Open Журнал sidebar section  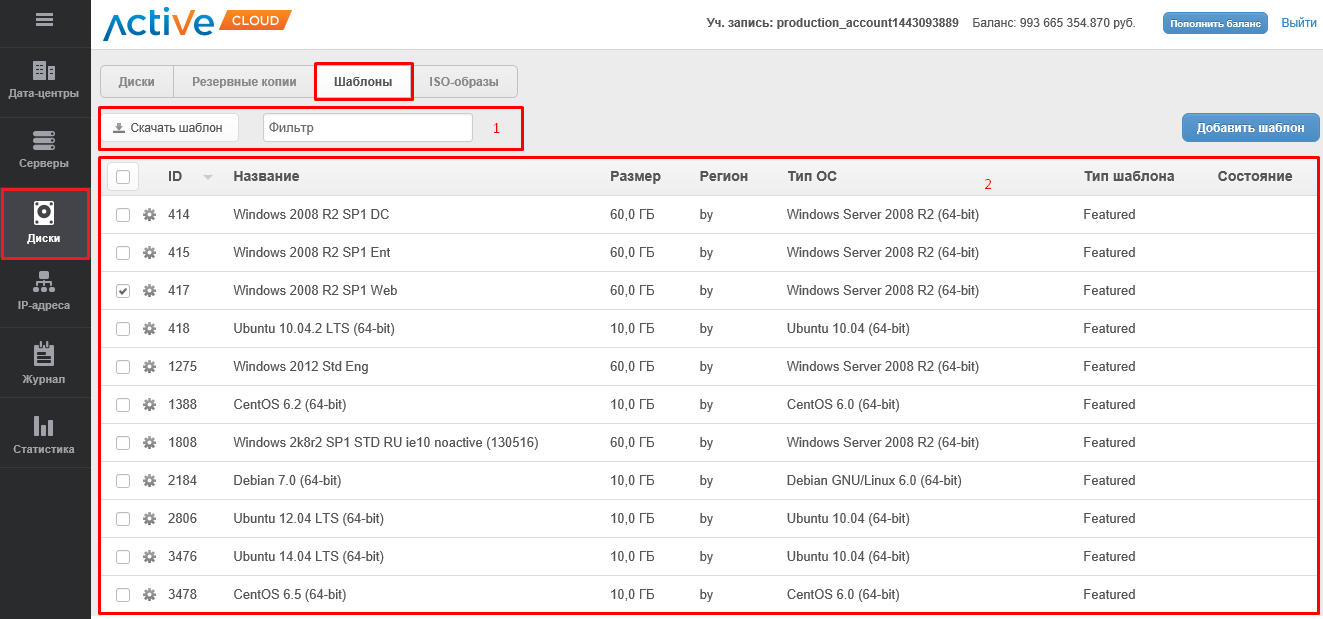44,363
